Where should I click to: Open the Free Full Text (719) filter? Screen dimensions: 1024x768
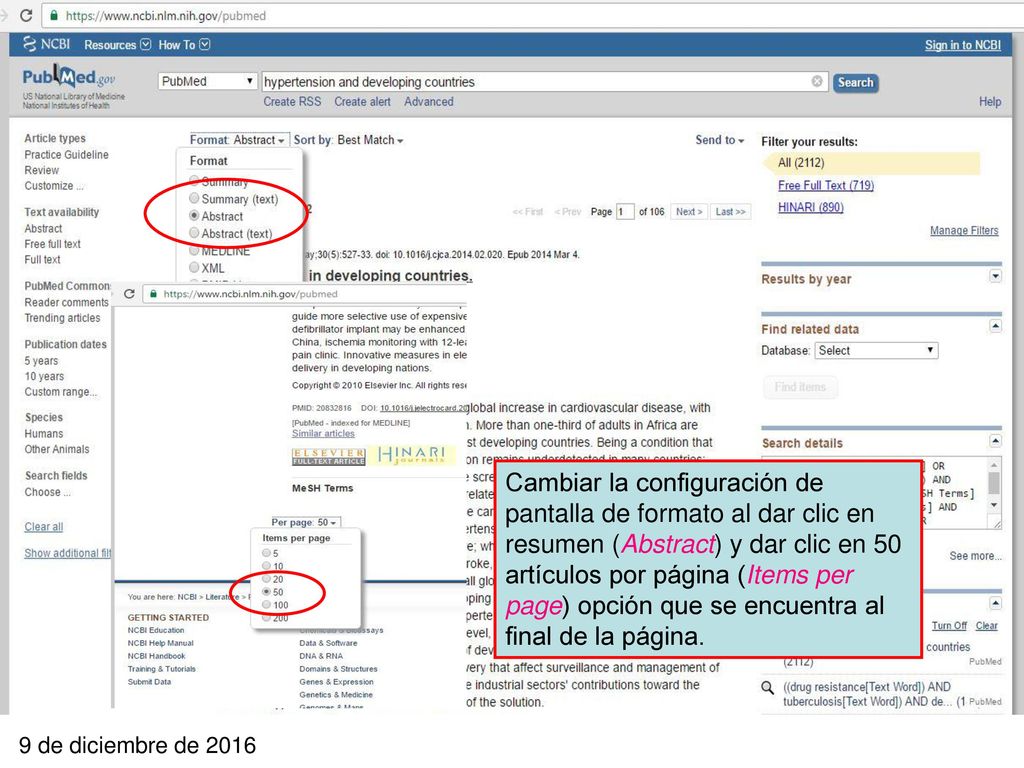[x=825, y=185]
